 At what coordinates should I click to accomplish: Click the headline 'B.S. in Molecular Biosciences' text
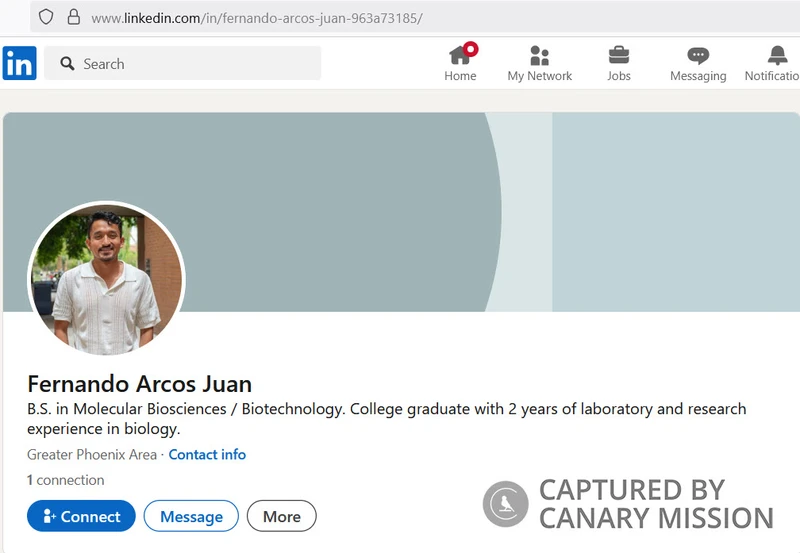click(x=387, y=419)
